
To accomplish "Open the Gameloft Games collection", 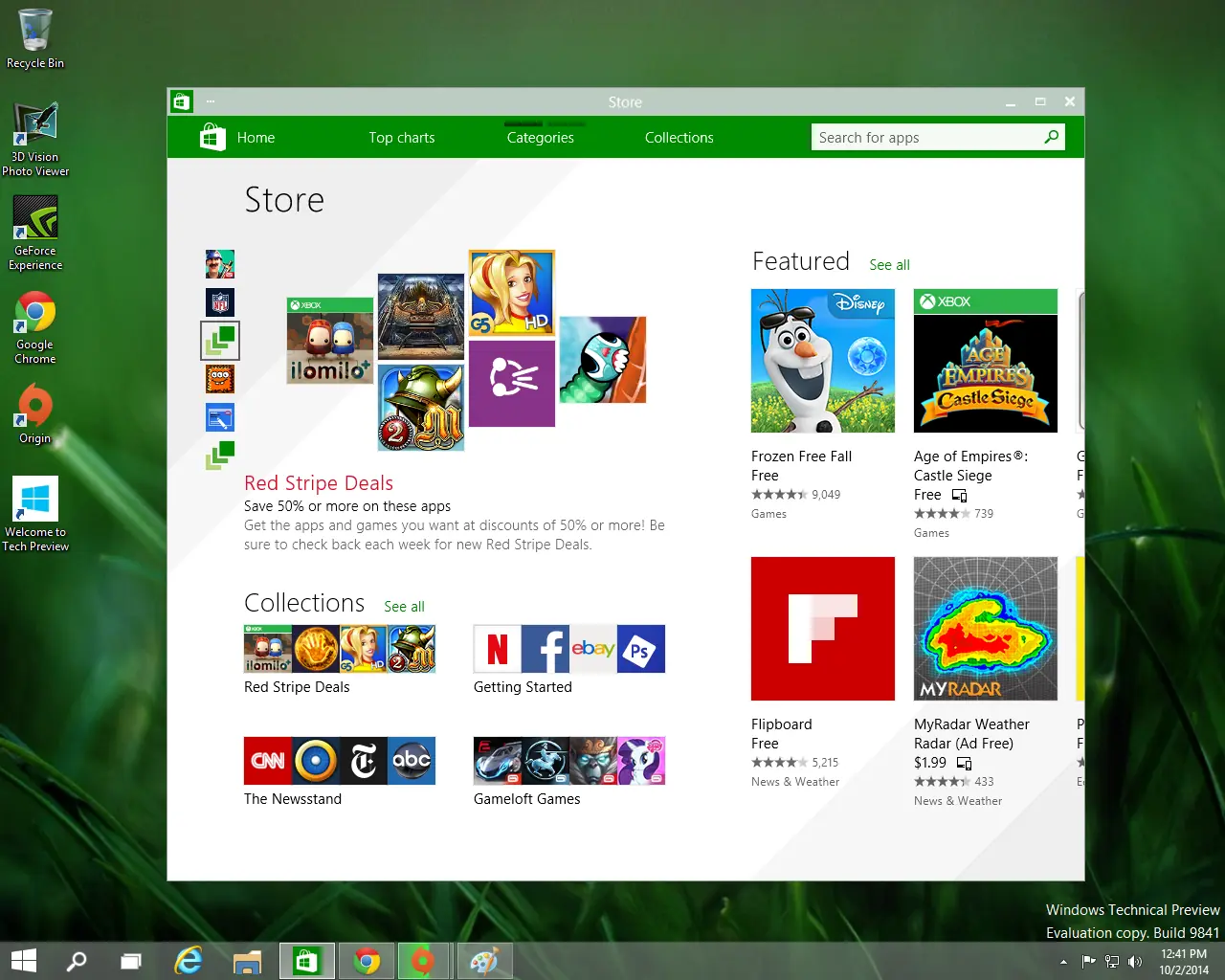I will pos(569,772).
